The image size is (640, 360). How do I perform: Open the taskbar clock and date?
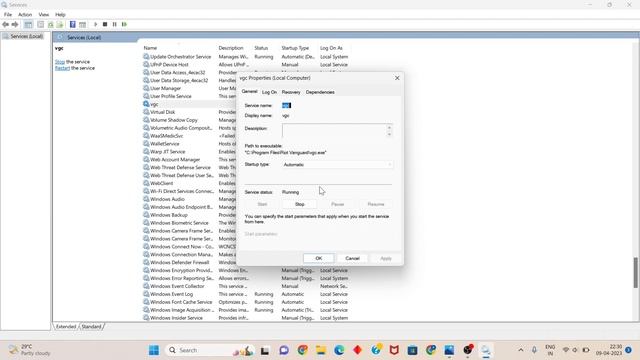click(x=609, y=350)
